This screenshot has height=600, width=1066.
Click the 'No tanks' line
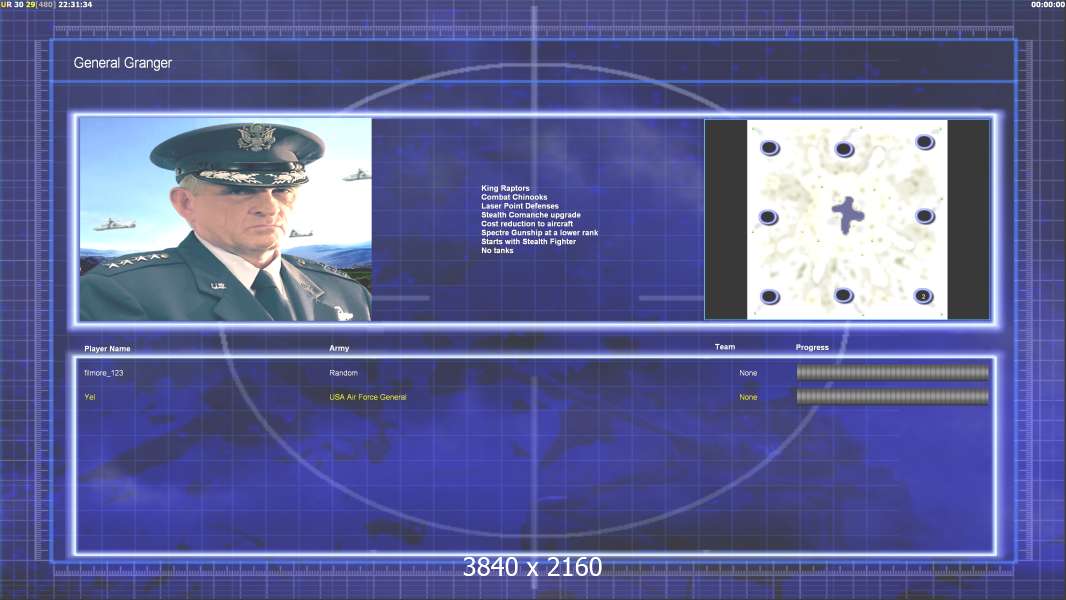coord(497,250)
